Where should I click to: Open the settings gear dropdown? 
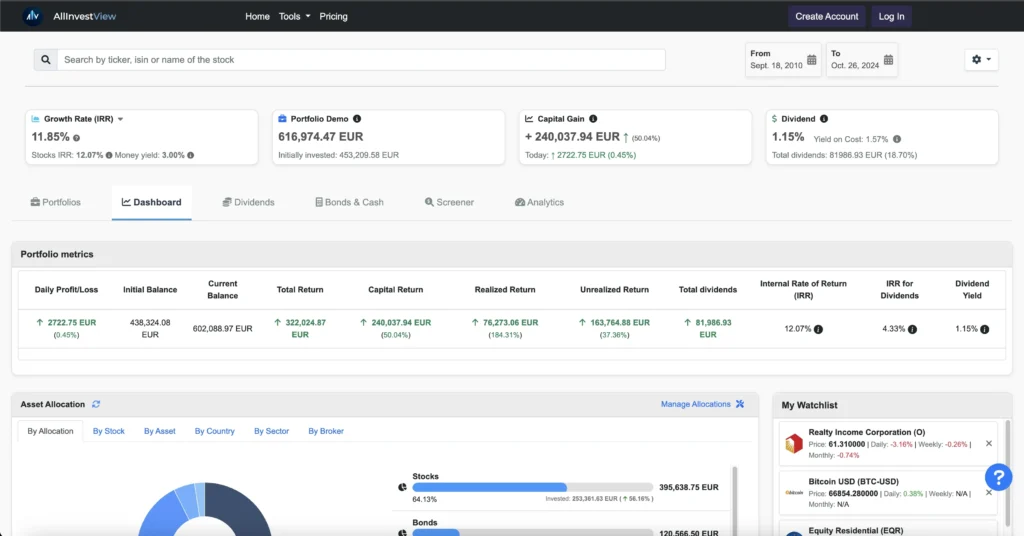981,59
